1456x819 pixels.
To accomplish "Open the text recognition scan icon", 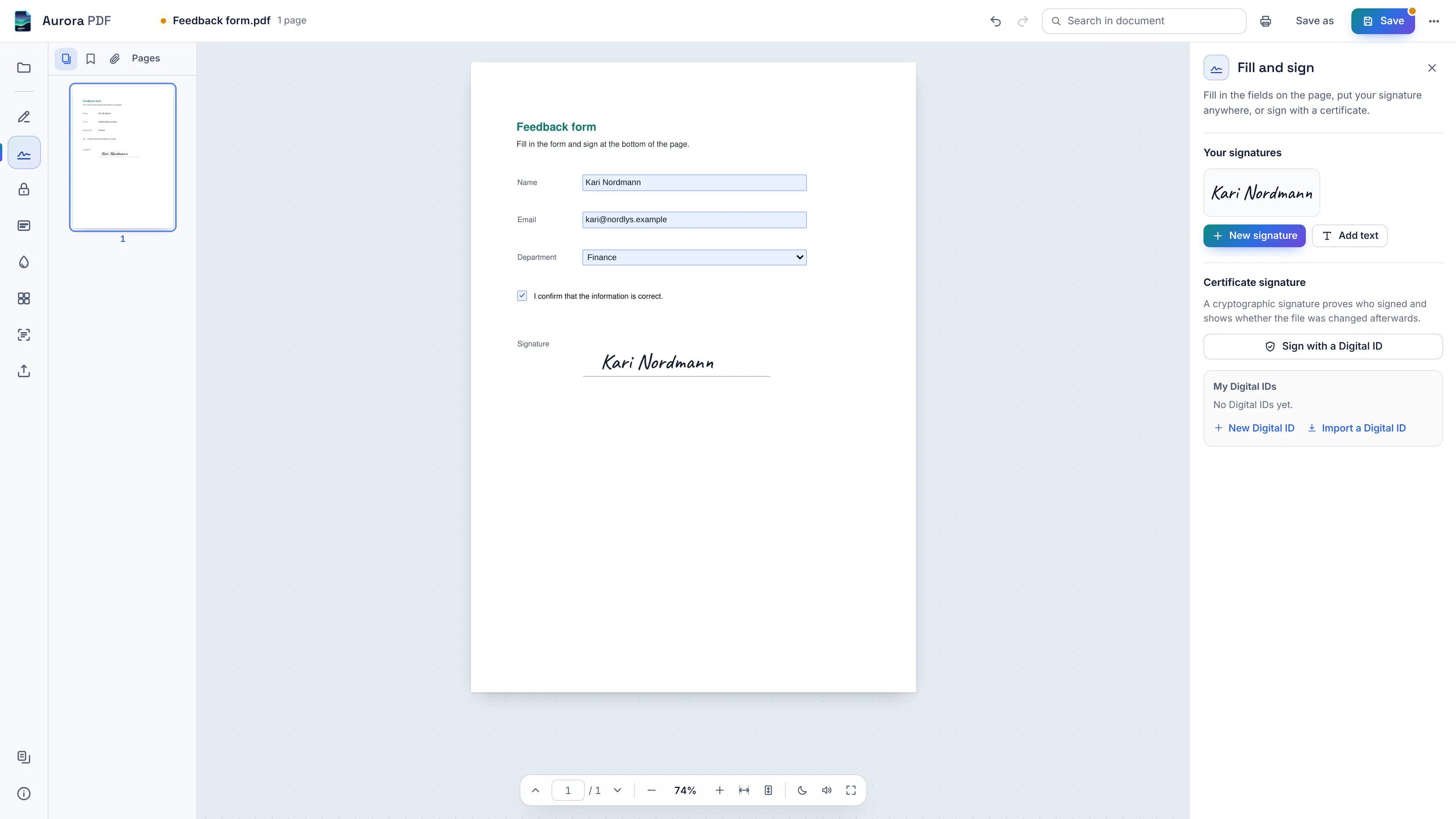I will pos(24,334).
